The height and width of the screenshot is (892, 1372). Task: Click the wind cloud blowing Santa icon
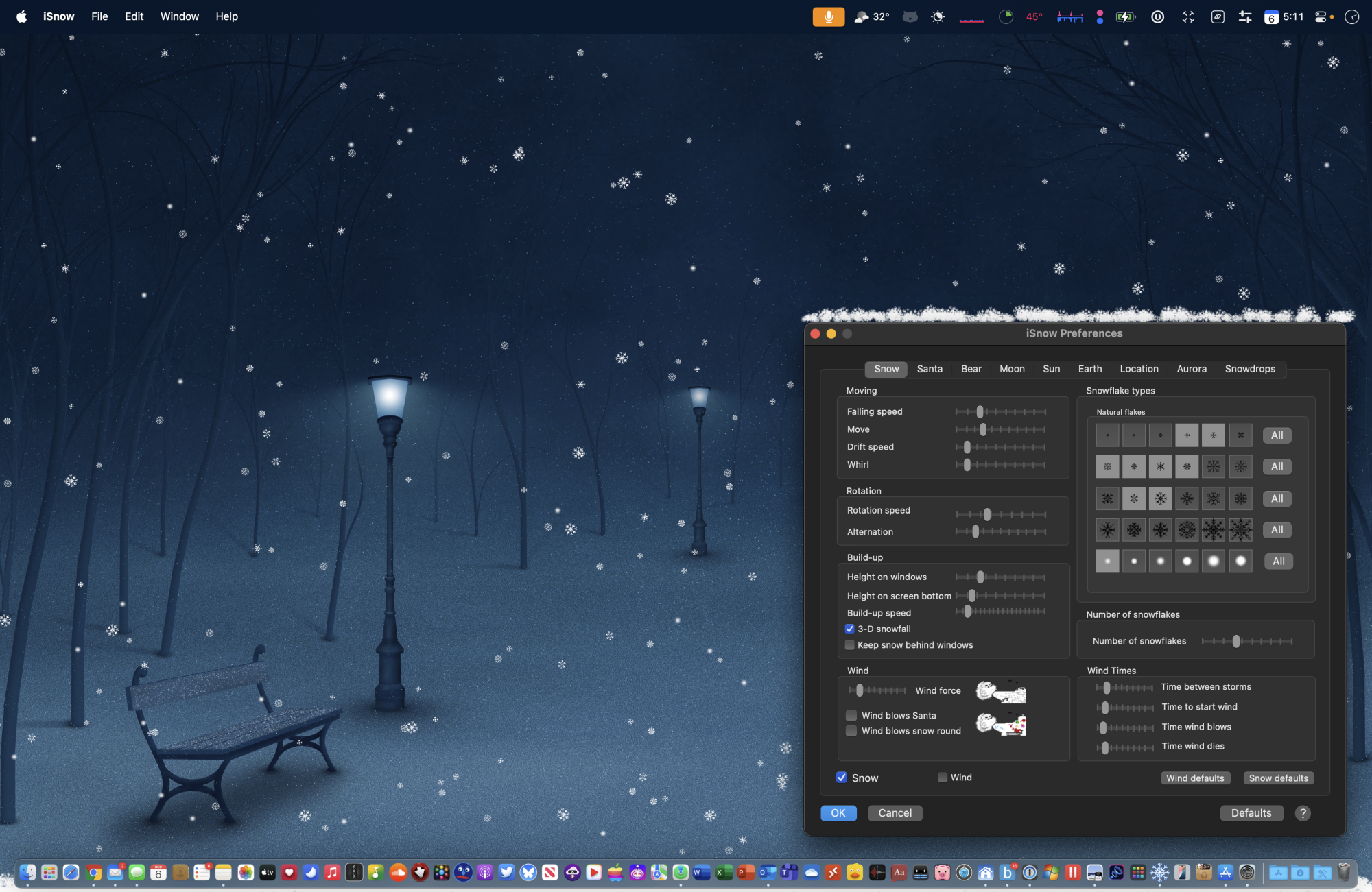tap(1001, 724)
